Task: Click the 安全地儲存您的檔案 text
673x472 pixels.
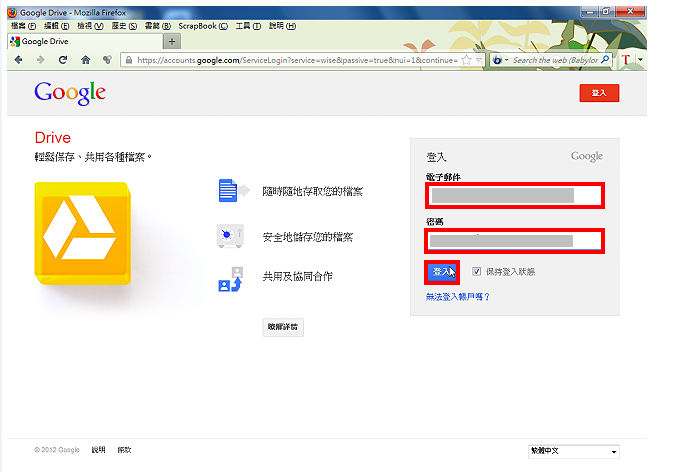Action: click(x=307, y=237)
